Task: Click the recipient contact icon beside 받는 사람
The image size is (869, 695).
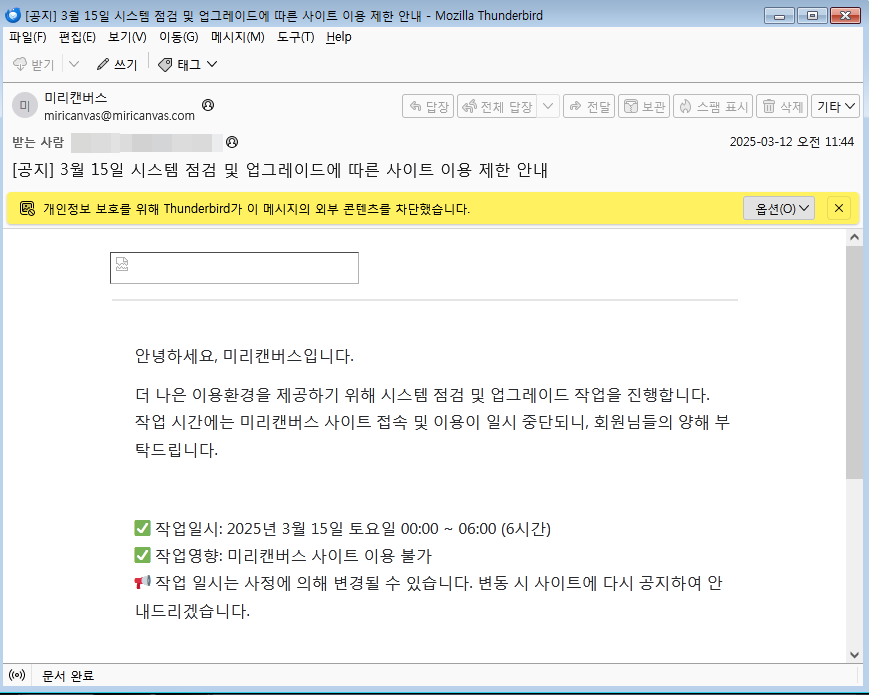Action: [x=232, y=142]
